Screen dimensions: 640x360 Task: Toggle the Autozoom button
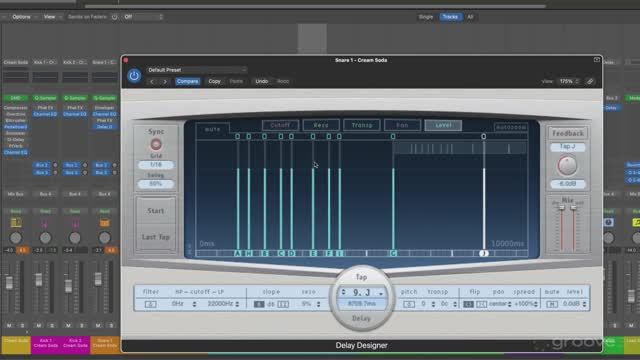(x=511, y=127)
